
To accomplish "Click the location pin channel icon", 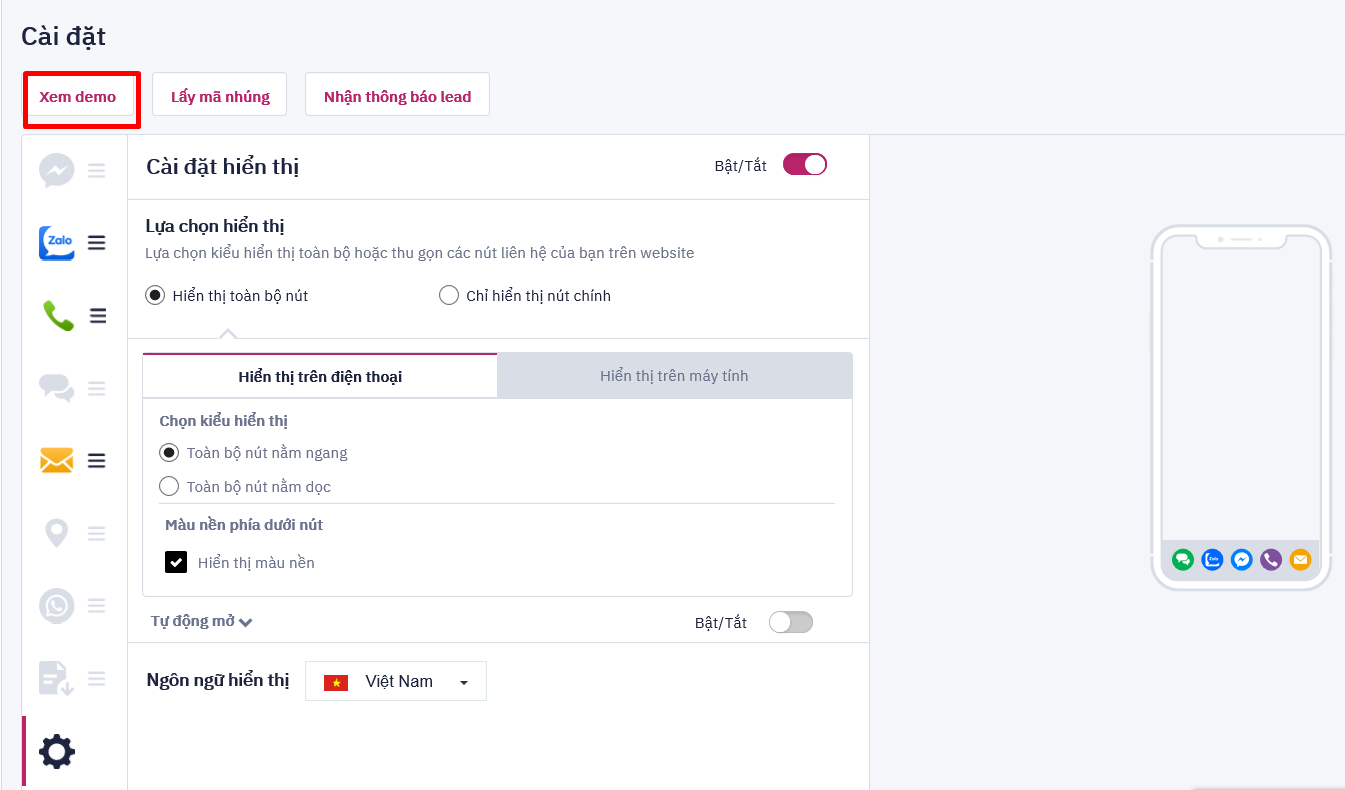I will pos(56,533).
